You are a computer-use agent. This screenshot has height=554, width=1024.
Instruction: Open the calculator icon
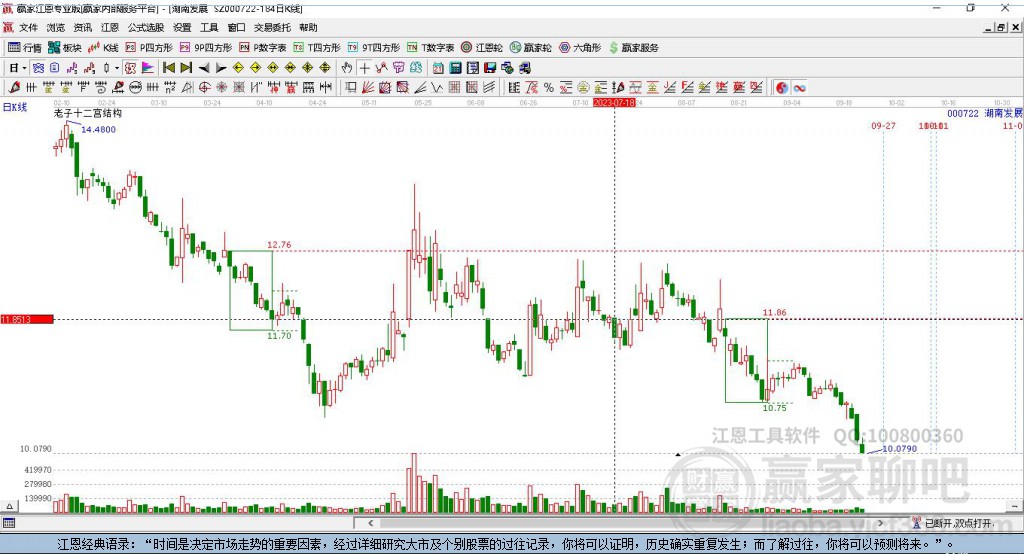(x=455, y=68)
